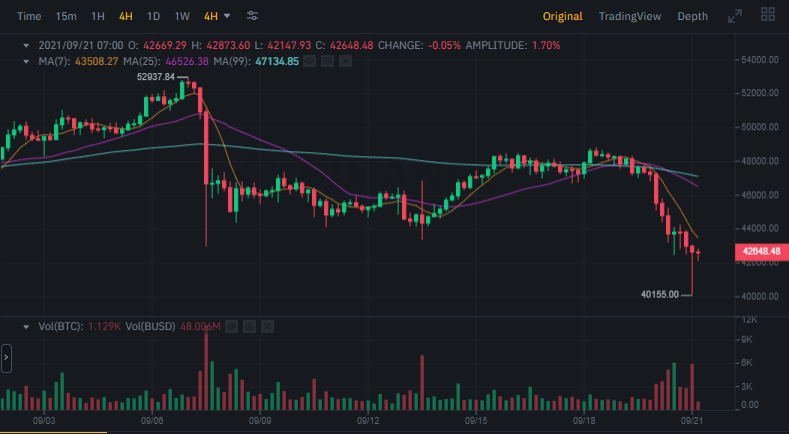Open volume indicator settings gear

pos(249,326)
